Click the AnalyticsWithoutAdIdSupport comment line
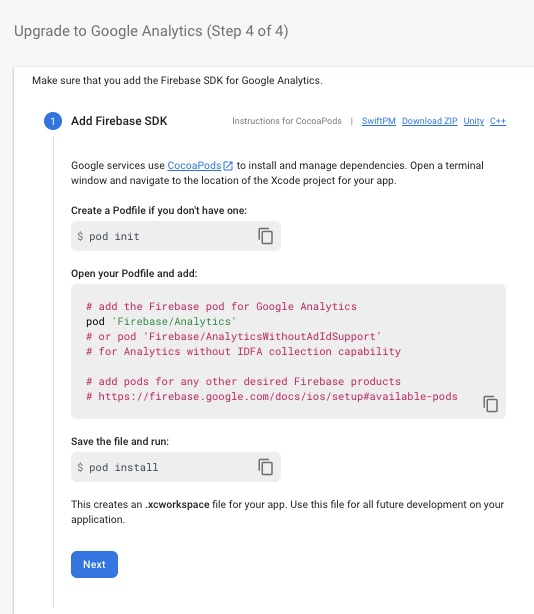The height and width of the screenshot is (614, 534). [x=233, y=336]
